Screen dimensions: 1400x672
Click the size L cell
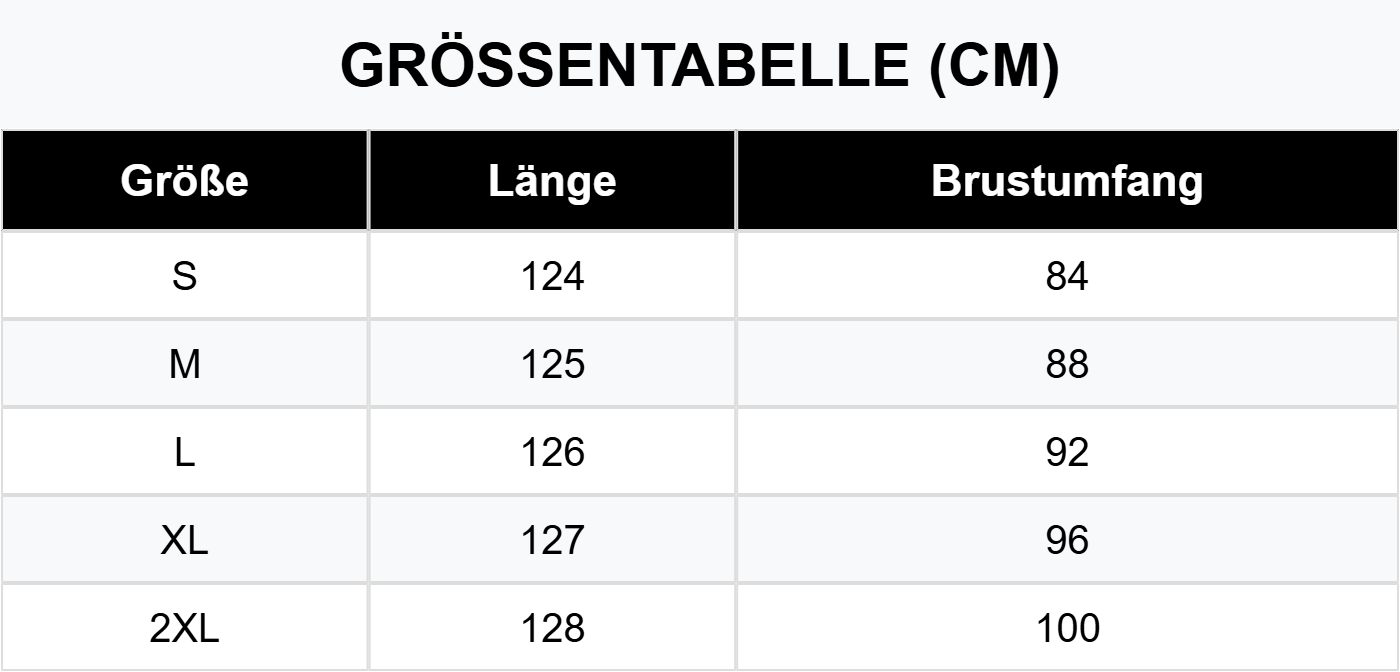[x=185, y=452]
